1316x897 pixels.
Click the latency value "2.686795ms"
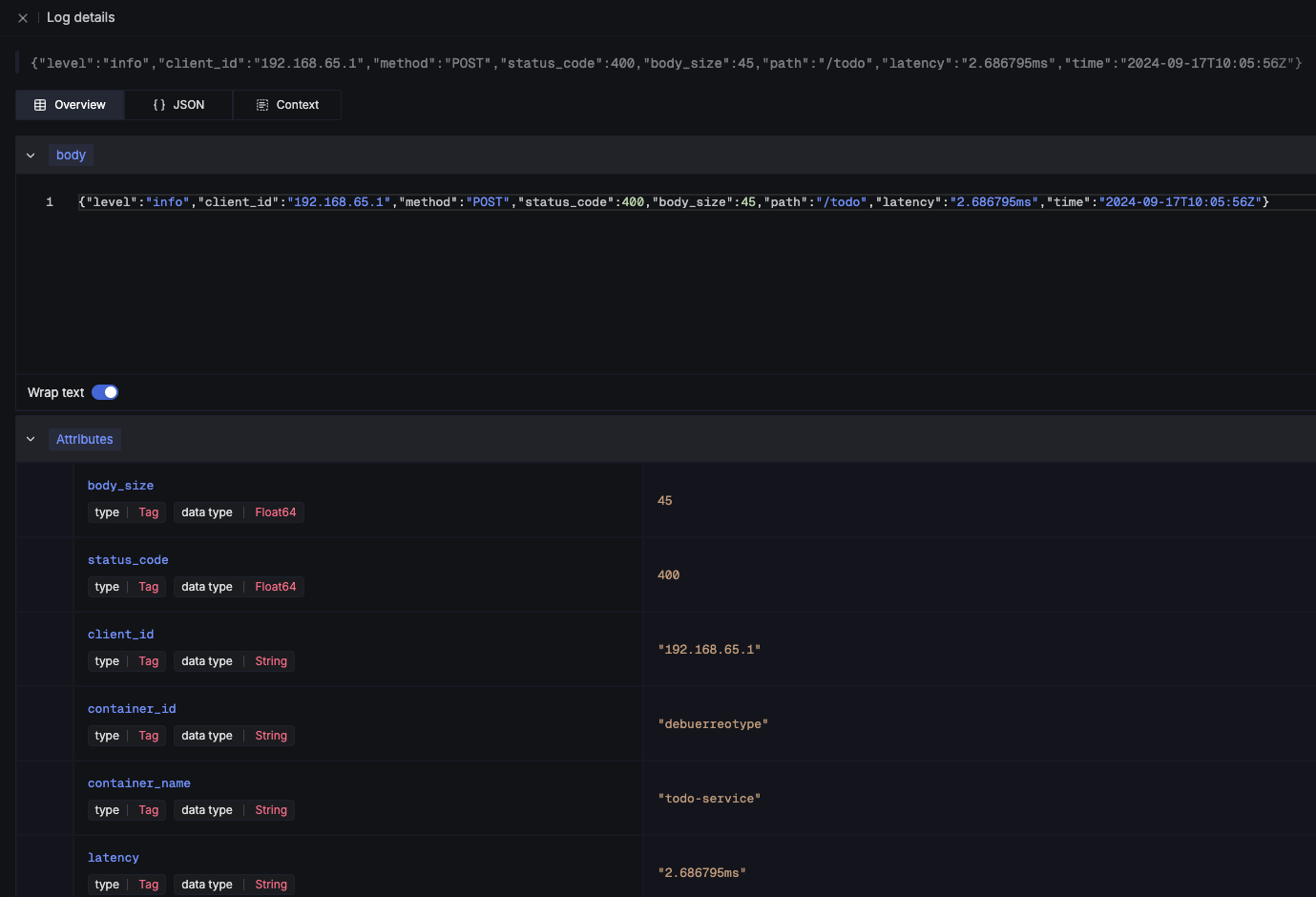(702, 873)
